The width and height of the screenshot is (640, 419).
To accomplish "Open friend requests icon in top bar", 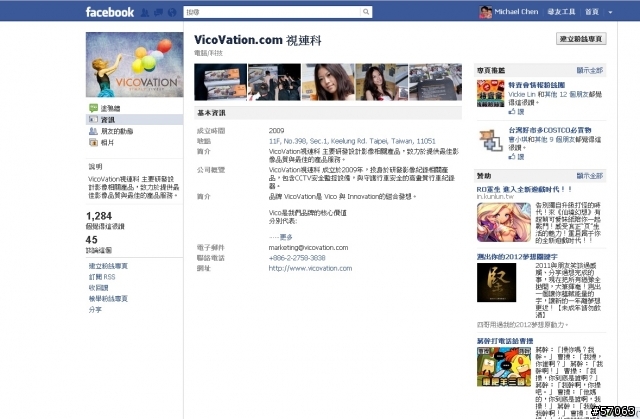I will 144,13.
